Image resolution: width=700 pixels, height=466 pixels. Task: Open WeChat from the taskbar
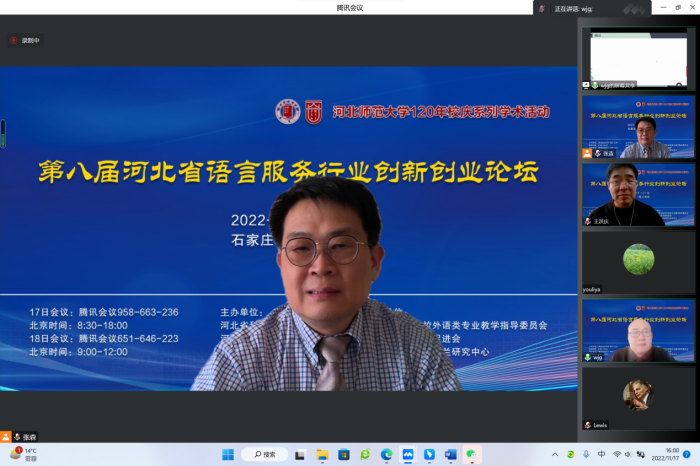point(471,454)
